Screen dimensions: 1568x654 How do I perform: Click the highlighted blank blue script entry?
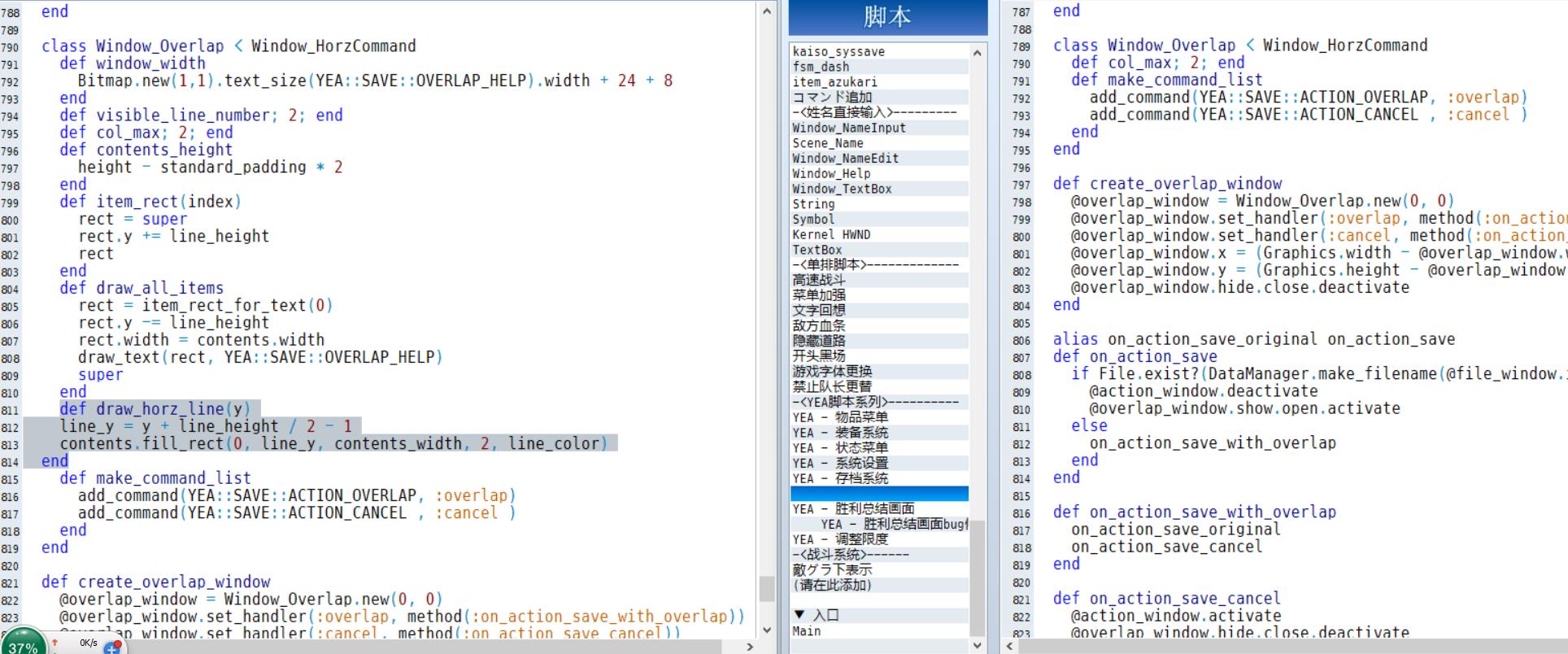point(879,494)
